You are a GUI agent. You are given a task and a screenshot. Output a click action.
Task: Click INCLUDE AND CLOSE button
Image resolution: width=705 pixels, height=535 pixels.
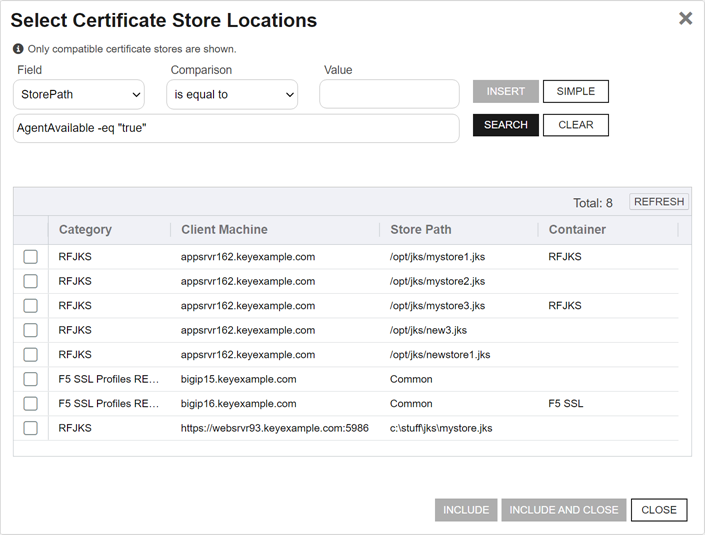(x=564, y=510)
